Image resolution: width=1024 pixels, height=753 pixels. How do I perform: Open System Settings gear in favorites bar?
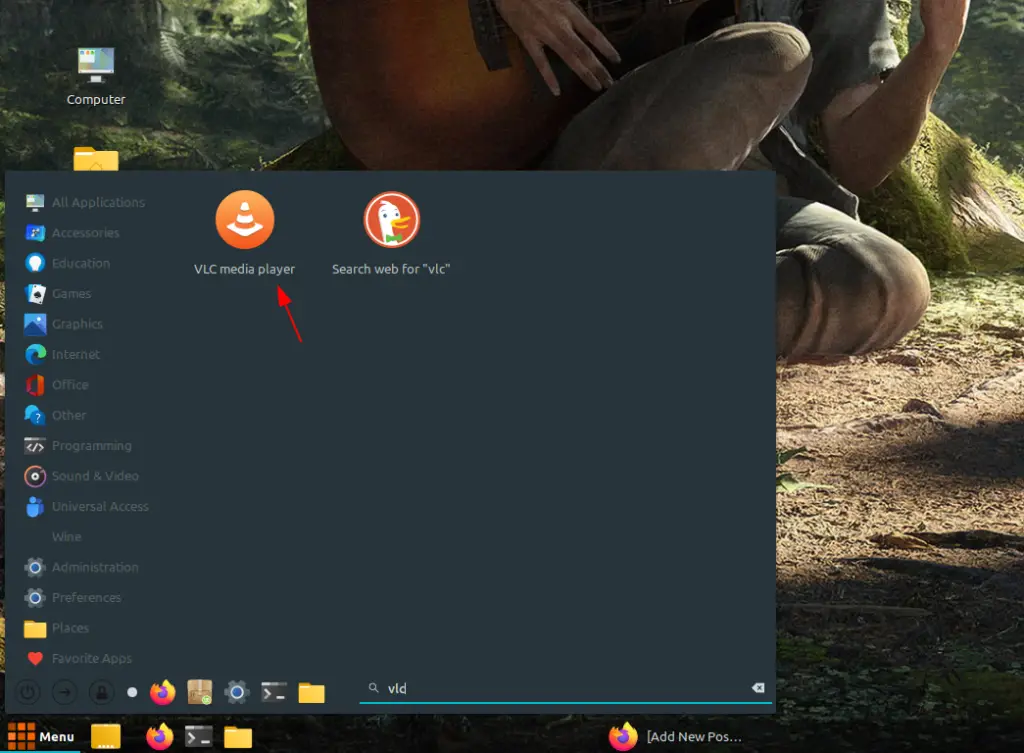tap(236, 692)
